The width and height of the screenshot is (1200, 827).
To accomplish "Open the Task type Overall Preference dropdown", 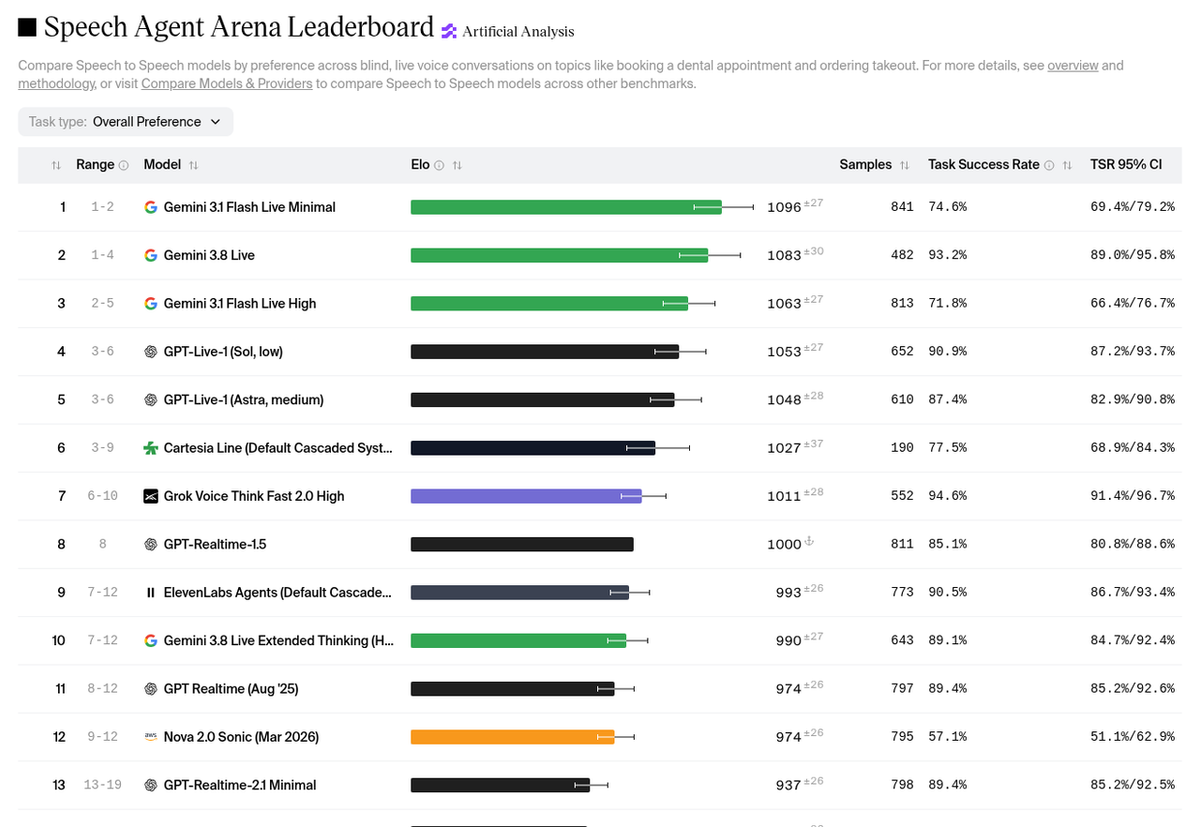I will click(126, 122).
